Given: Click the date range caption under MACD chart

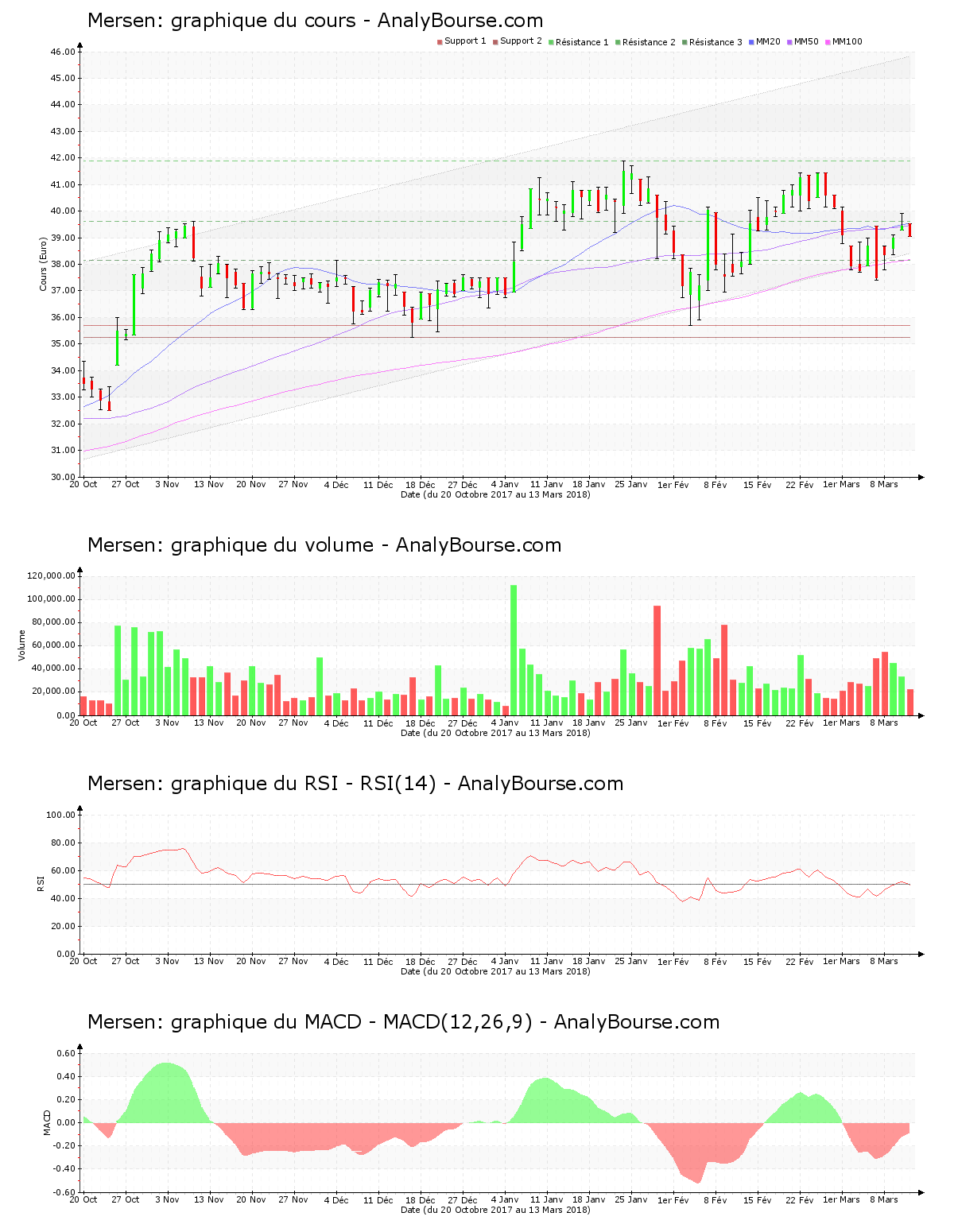Looking at the screenshot, I should tap(495, 1210).
